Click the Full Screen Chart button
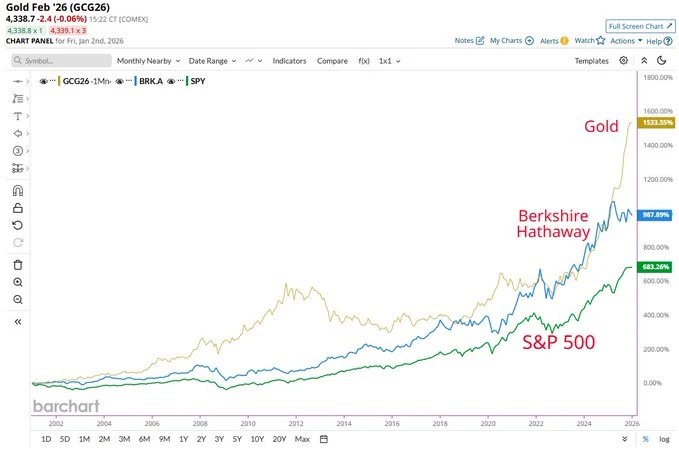The image size is (679, 452). (x=640, y=25)
